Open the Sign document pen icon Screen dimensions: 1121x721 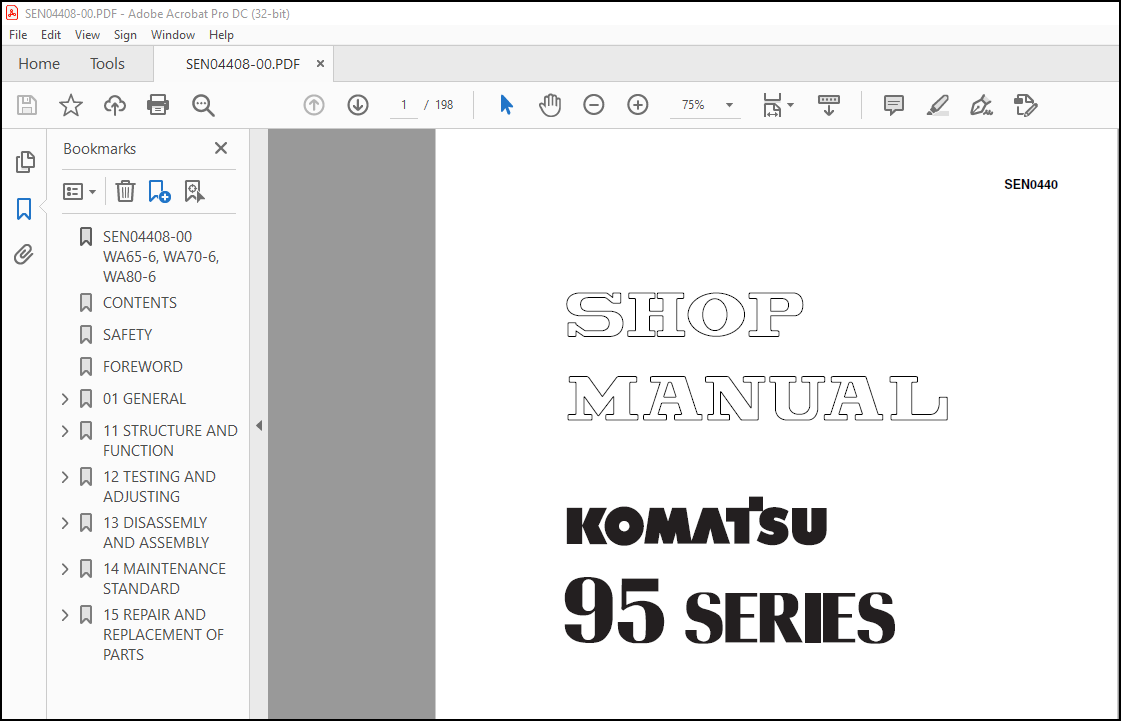[x=981, y=105]
